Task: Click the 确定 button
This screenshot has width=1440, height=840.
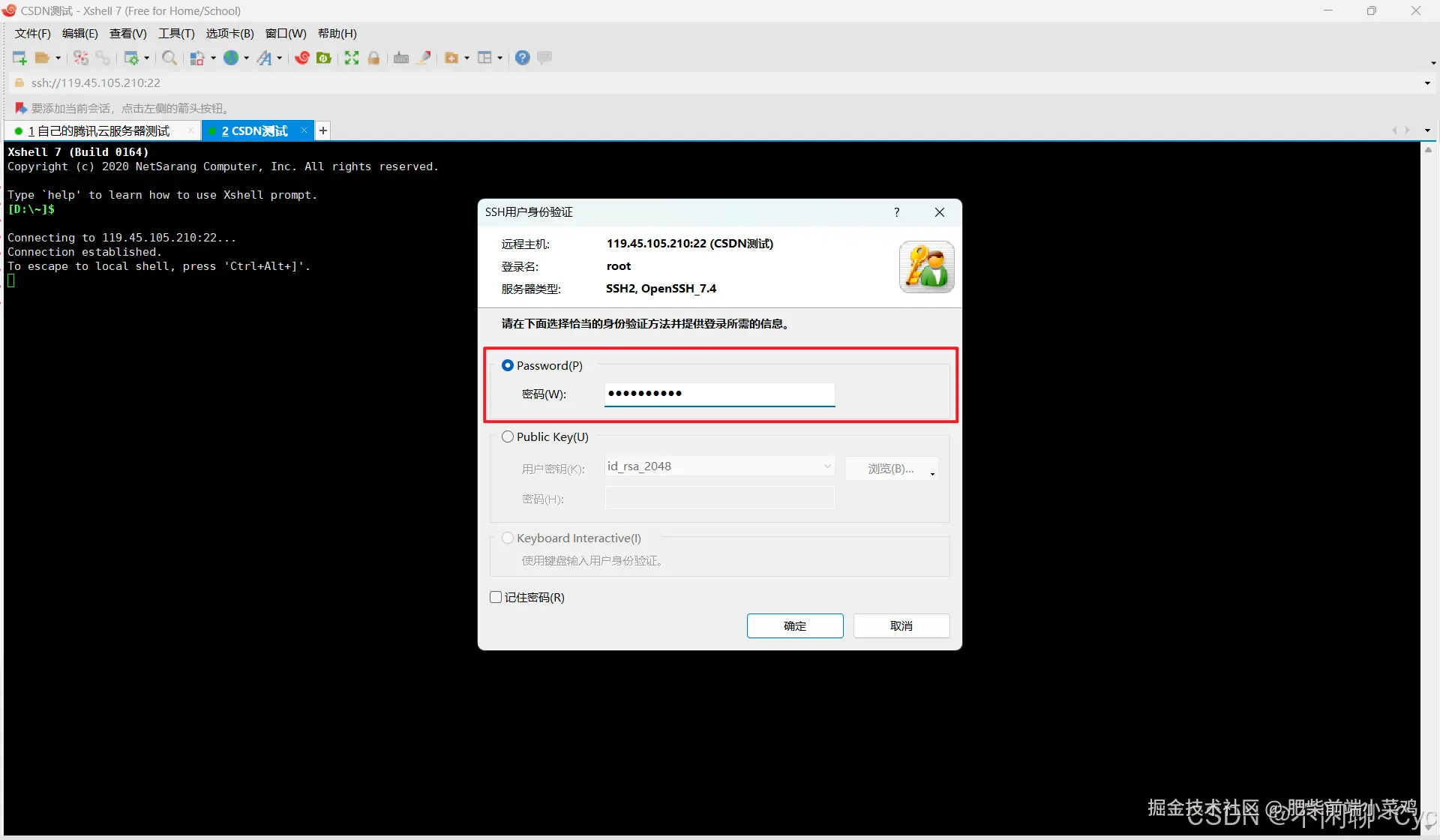Action: pyautogui.click(x=794, y=625)
